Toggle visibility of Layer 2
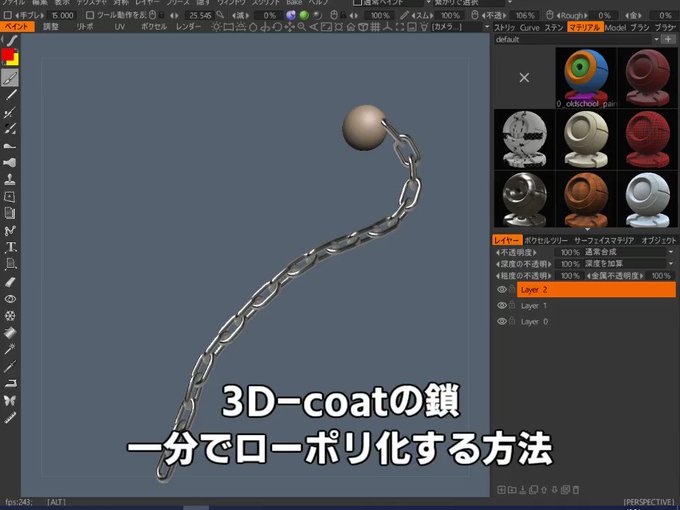 (502, 289)
